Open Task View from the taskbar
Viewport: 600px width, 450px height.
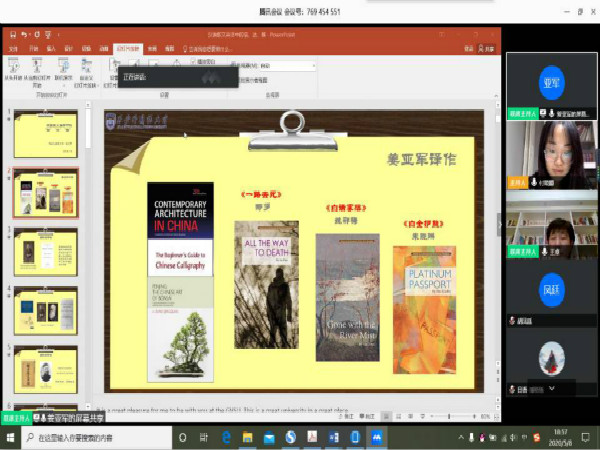tap(204, 437)
